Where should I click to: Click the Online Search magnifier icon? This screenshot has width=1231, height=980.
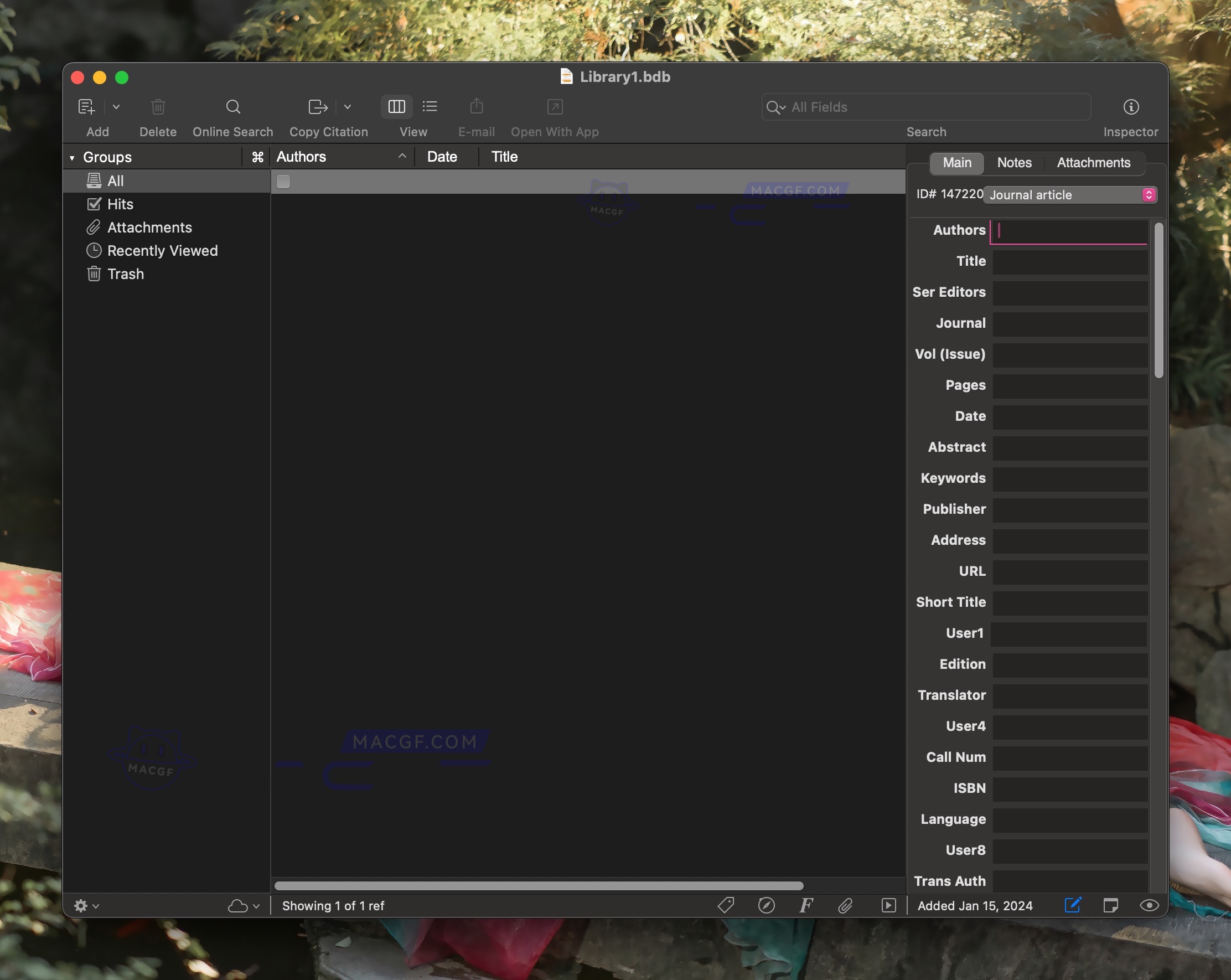click(x=233, y=107)
